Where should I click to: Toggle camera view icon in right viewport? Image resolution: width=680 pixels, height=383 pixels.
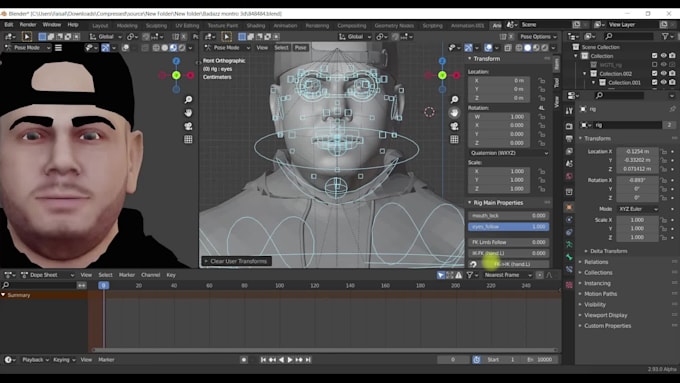(x=454, y=126)
